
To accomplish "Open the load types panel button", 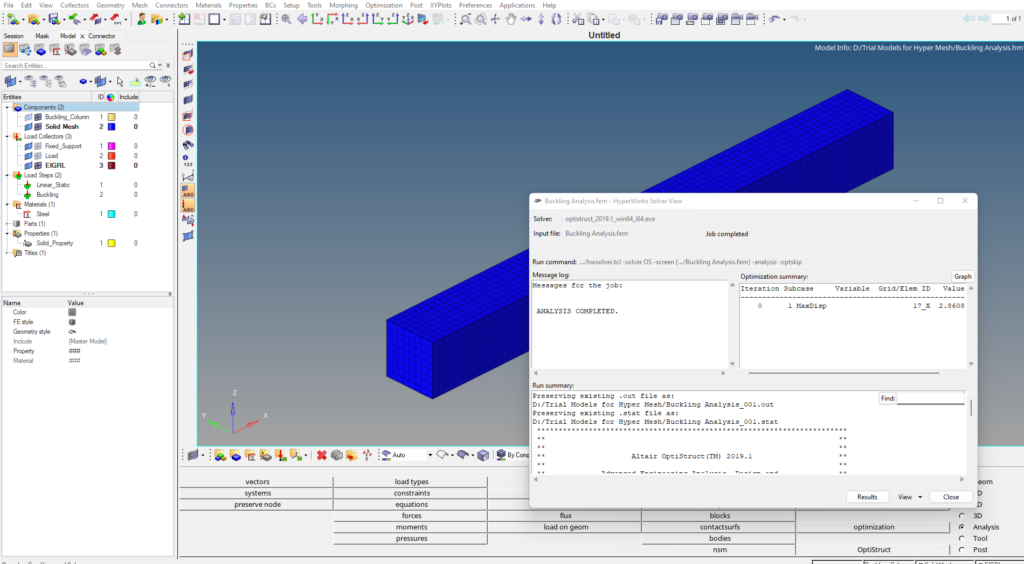I will [x=411, y=482].
